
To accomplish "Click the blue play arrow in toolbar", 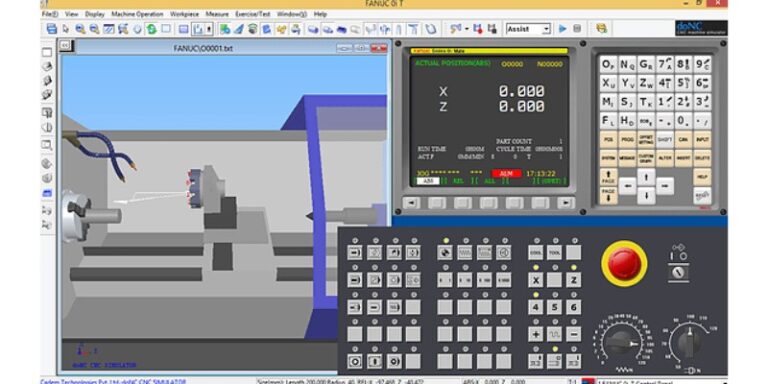I will tap(563, 29).
